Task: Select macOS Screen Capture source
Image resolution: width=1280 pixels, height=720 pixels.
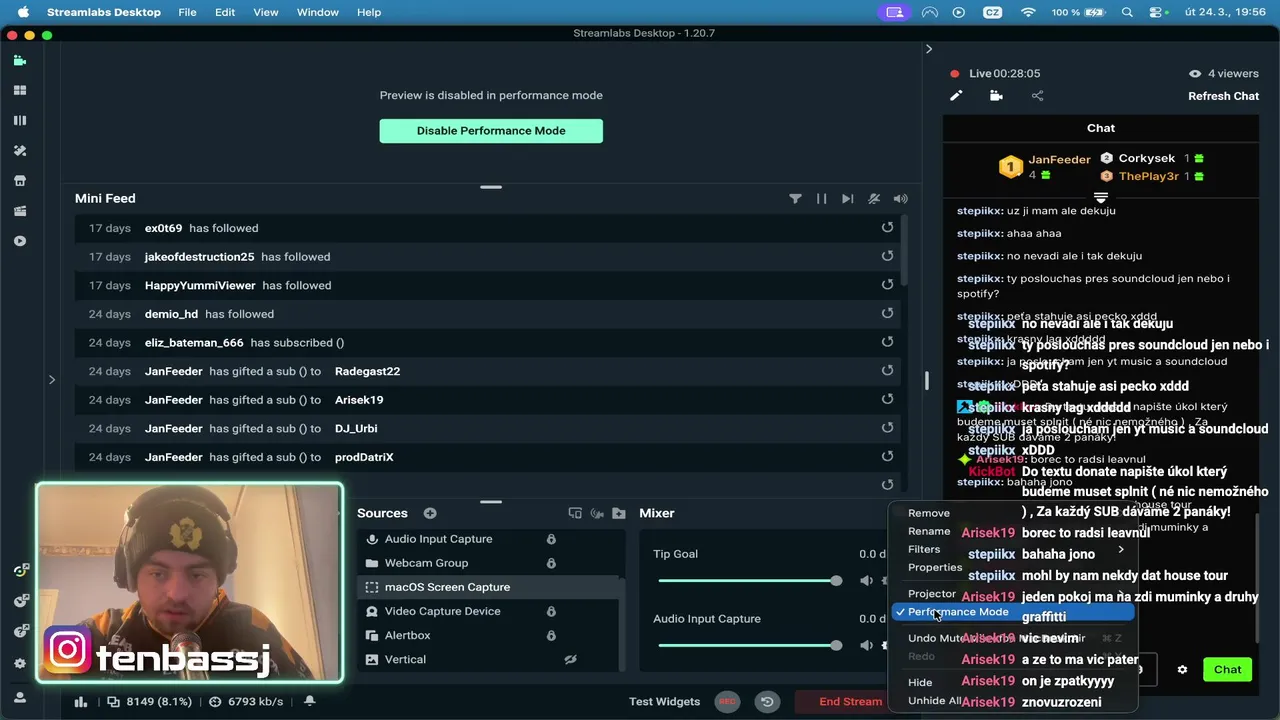Action: [489, 587]
